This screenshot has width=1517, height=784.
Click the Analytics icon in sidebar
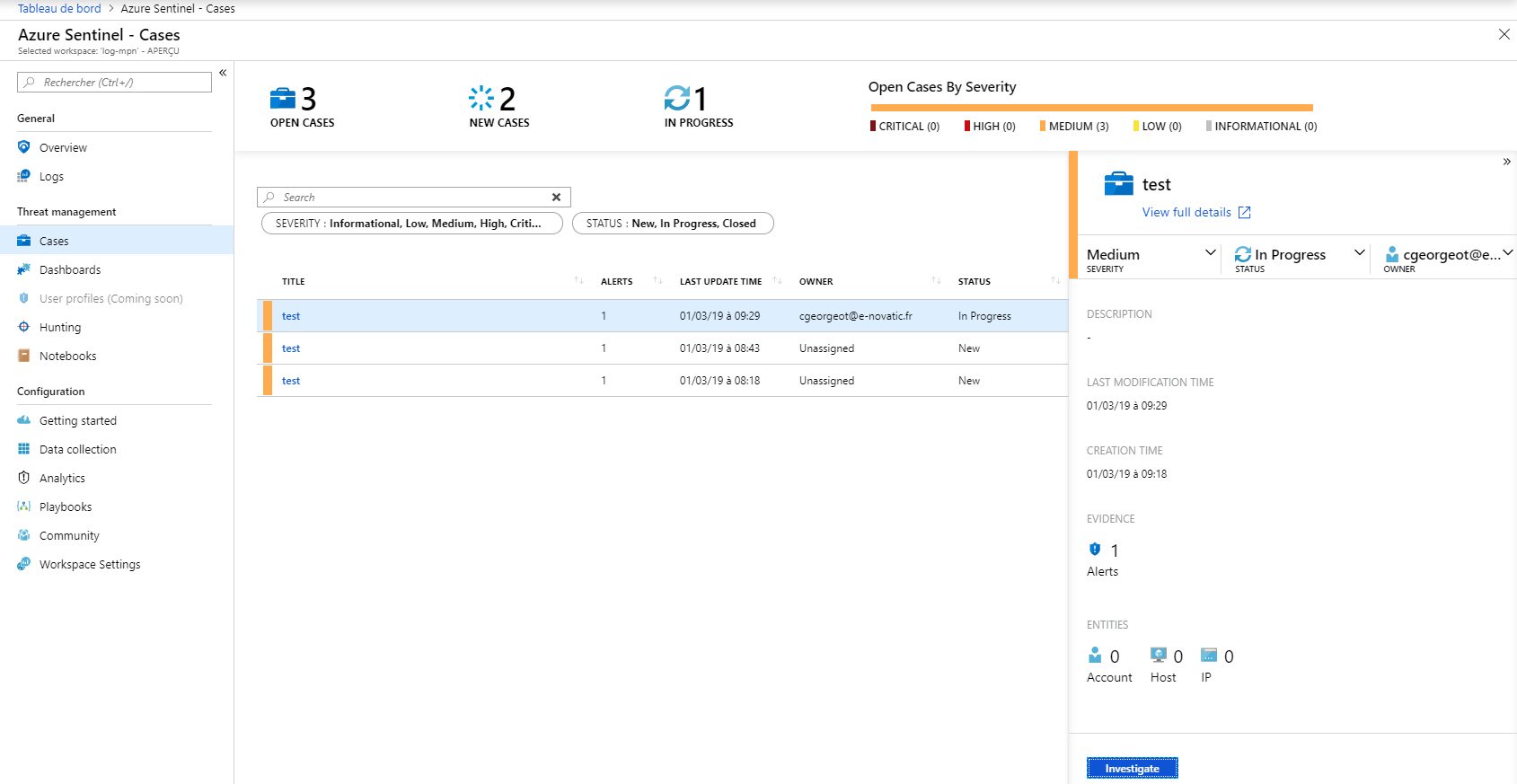point(24,478)
